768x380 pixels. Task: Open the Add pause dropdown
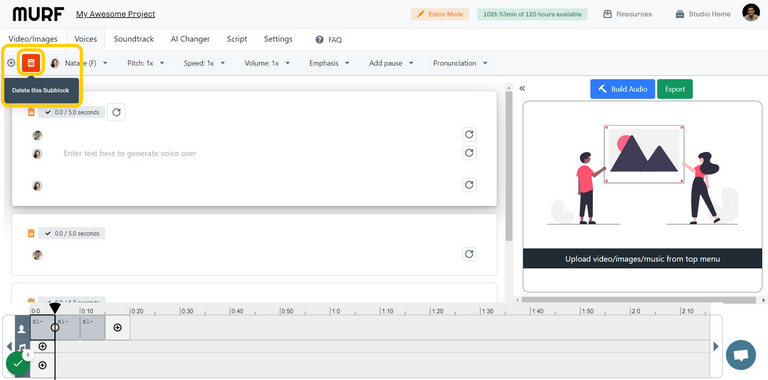coord(391,63)
